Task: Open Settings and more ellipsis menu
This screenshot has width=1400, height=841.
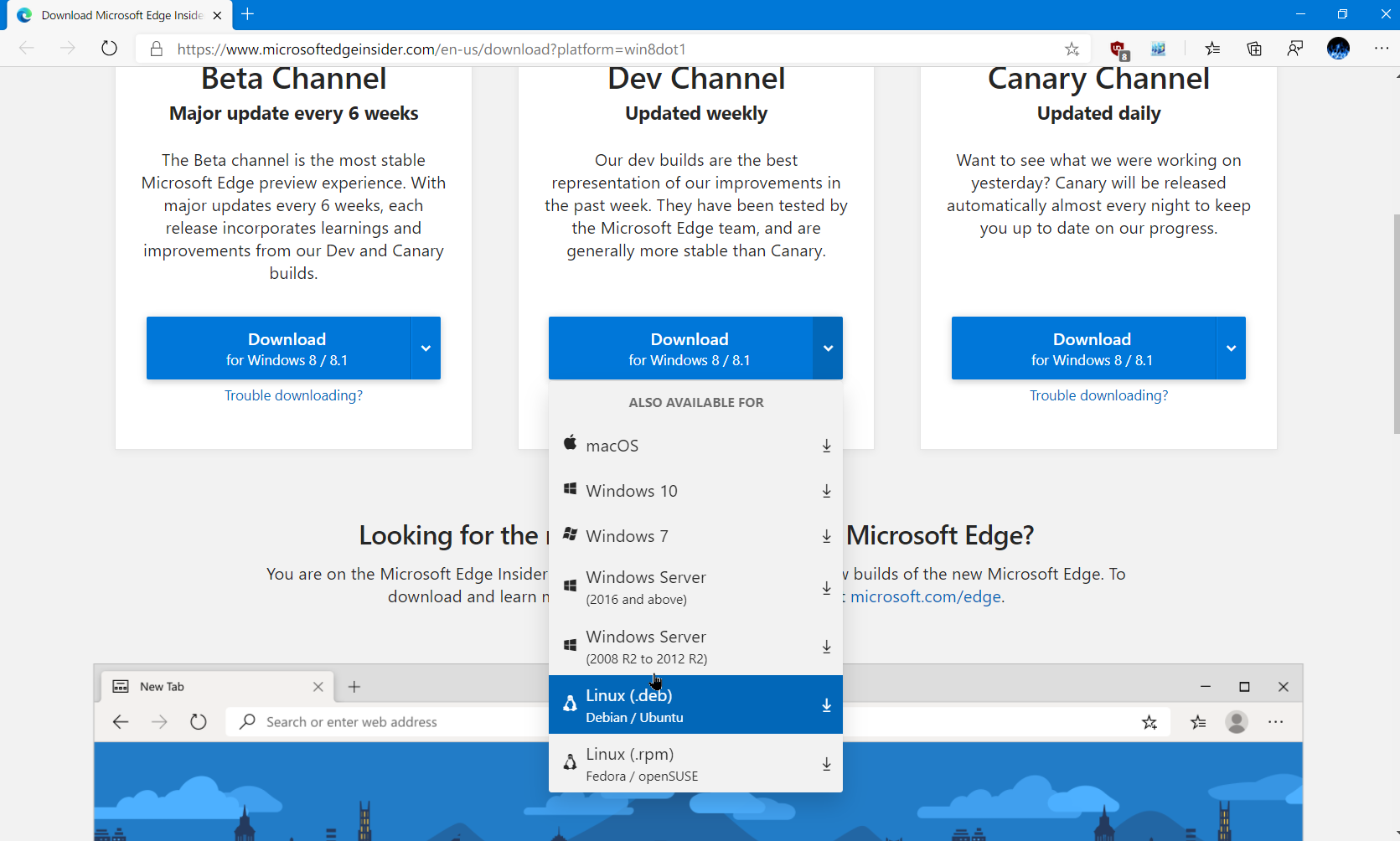Action: click(x=1382, y=49)
